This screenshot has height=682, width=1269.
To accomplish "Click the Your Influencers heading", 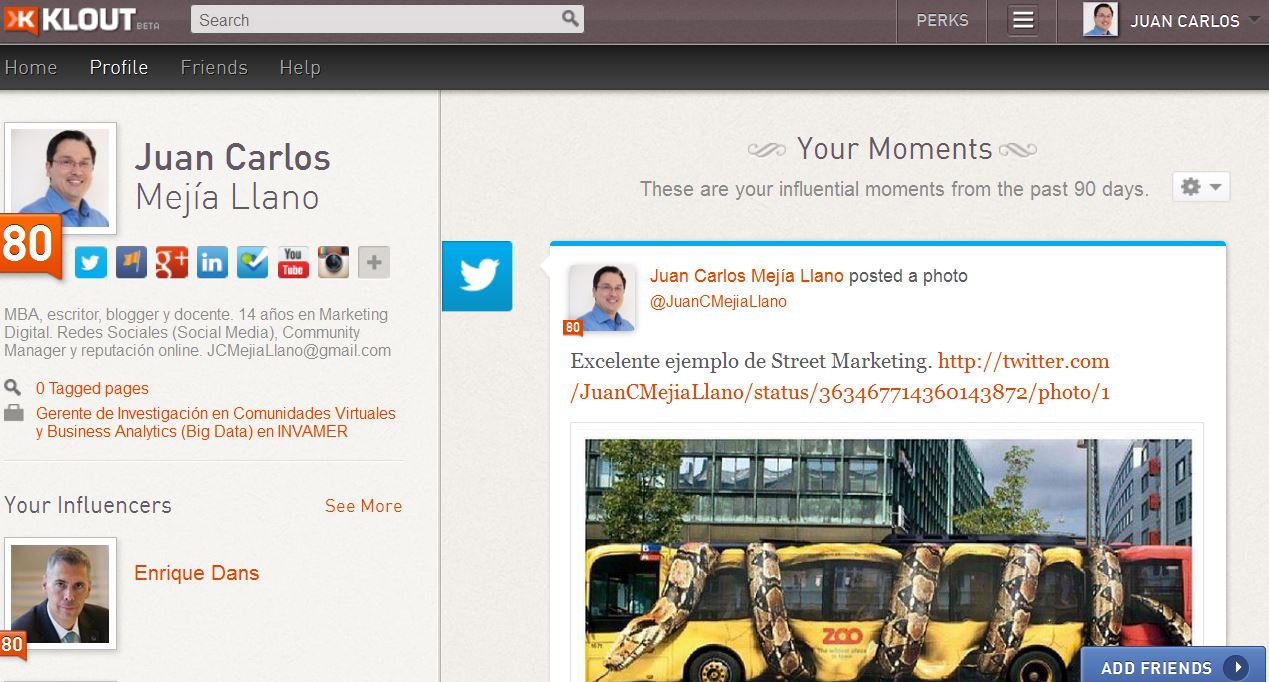I will point(88,505).
